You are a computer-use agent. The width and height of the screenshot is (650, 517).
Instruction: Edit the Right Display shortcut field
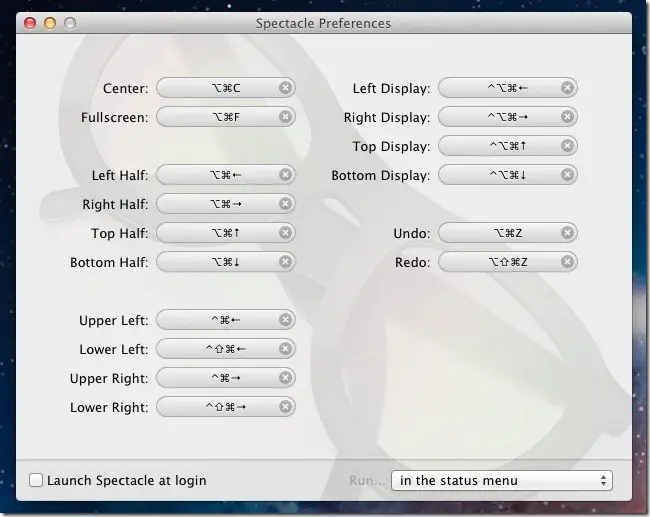point(500,117)
